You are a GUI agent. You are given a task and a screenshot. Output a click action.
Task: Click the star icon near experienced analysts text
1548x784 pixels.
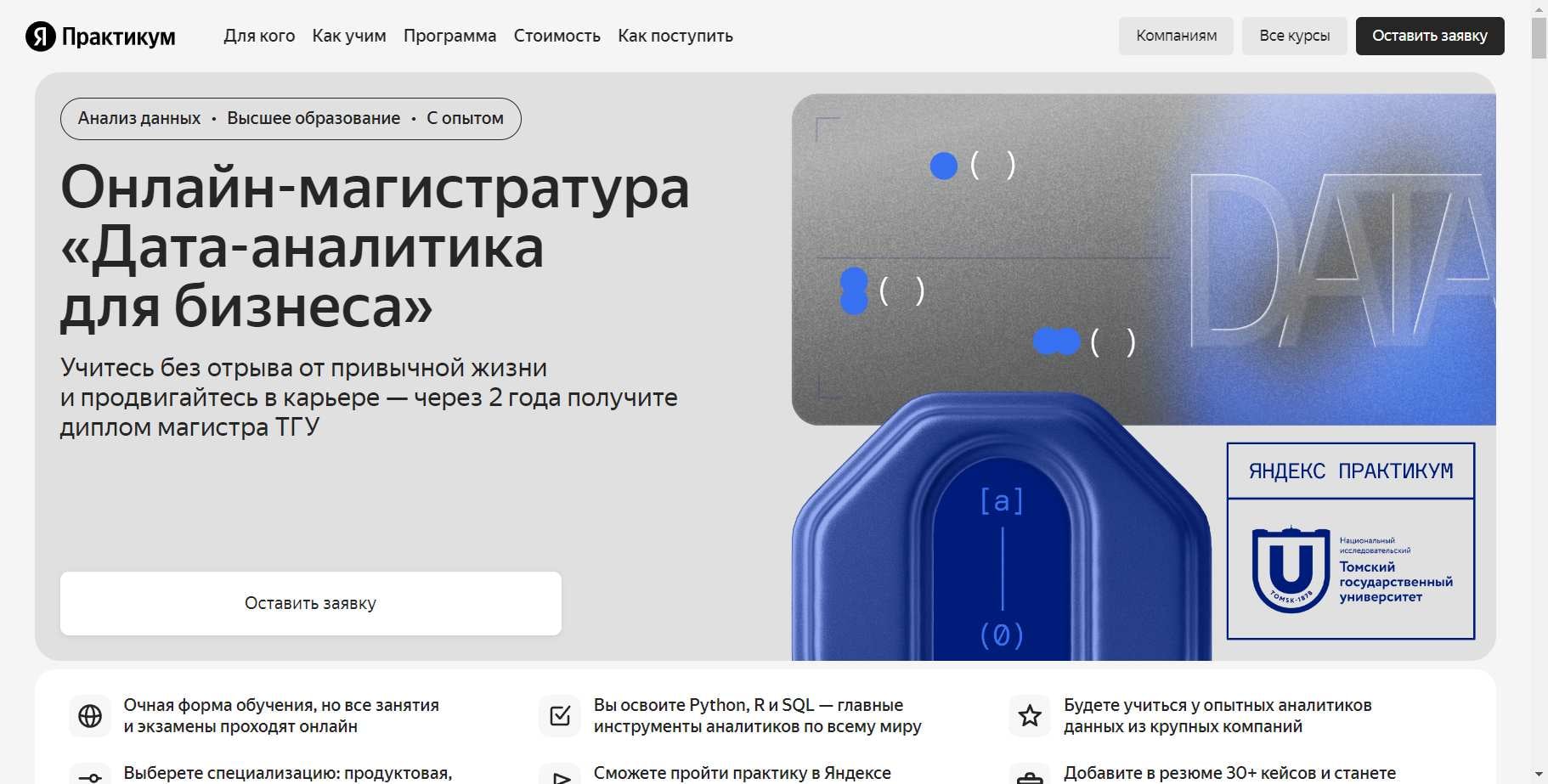click(1030, 716)
